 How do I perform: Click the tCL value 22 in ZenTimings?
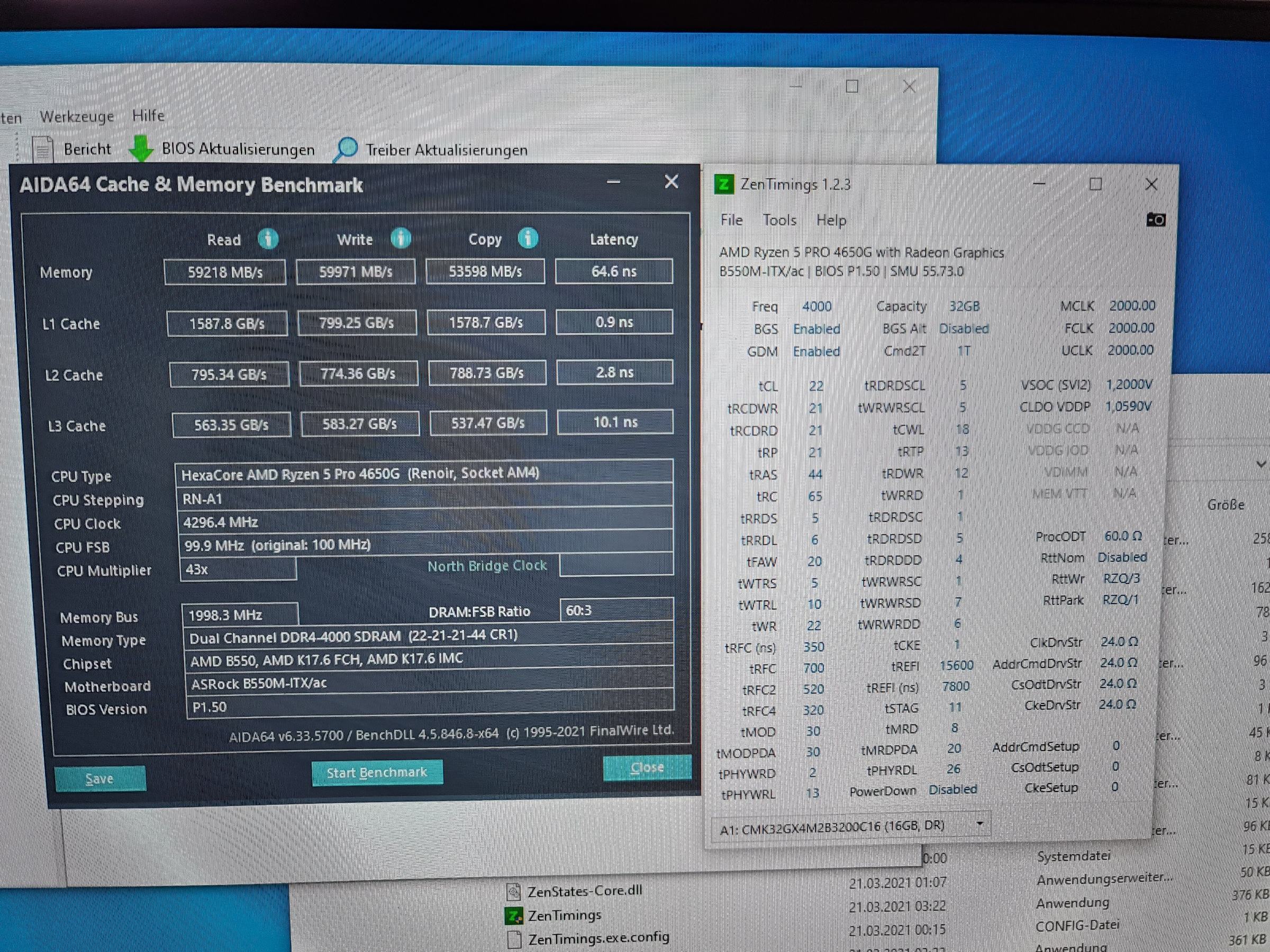pos(816,386)
